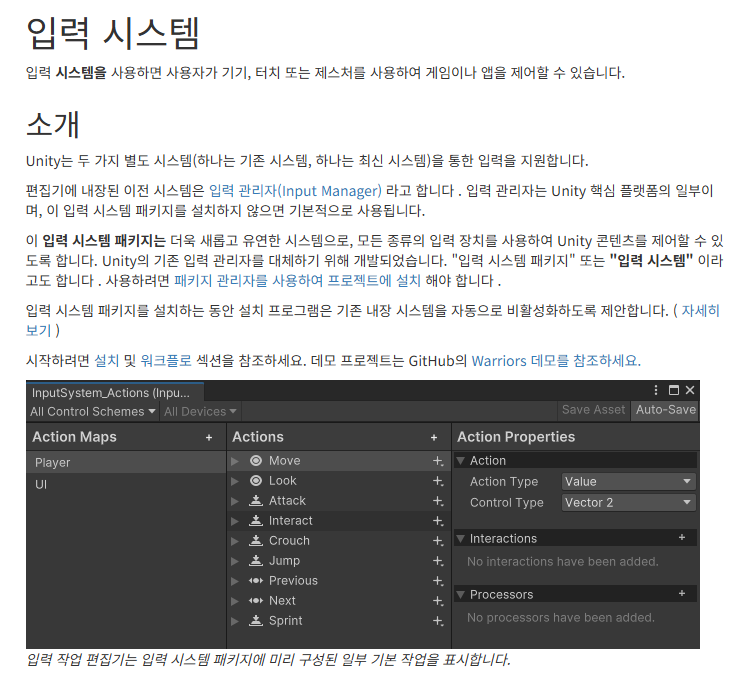Click the Action Properties panel header
This screenshot has width=738, height=677.
[516, 437]
